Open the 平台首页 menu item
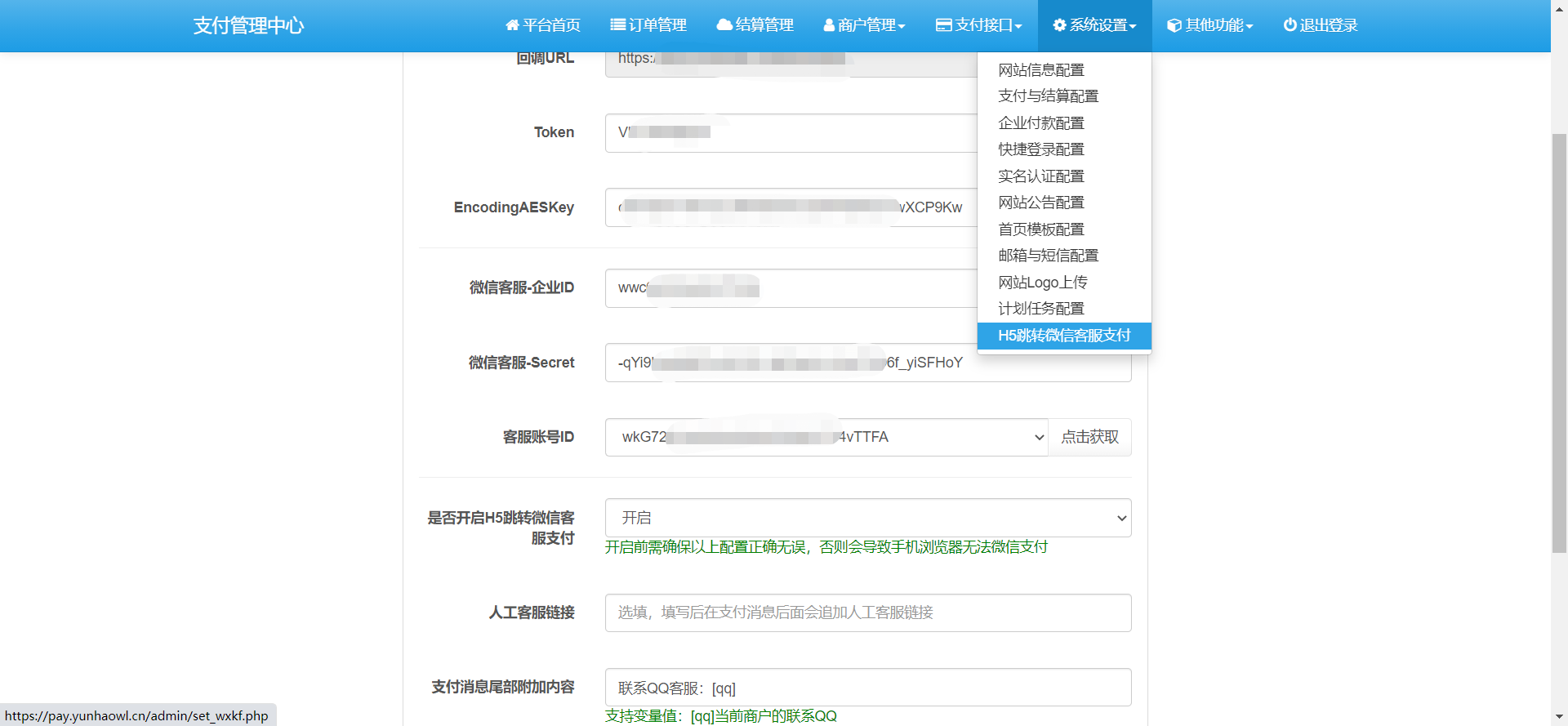1568x726 pixels. click(x=543, y=25)
